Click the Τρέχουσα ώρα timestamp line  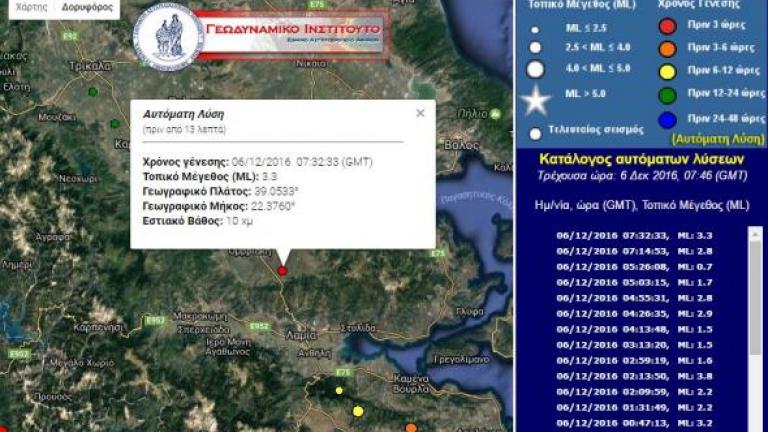point(642,176)
